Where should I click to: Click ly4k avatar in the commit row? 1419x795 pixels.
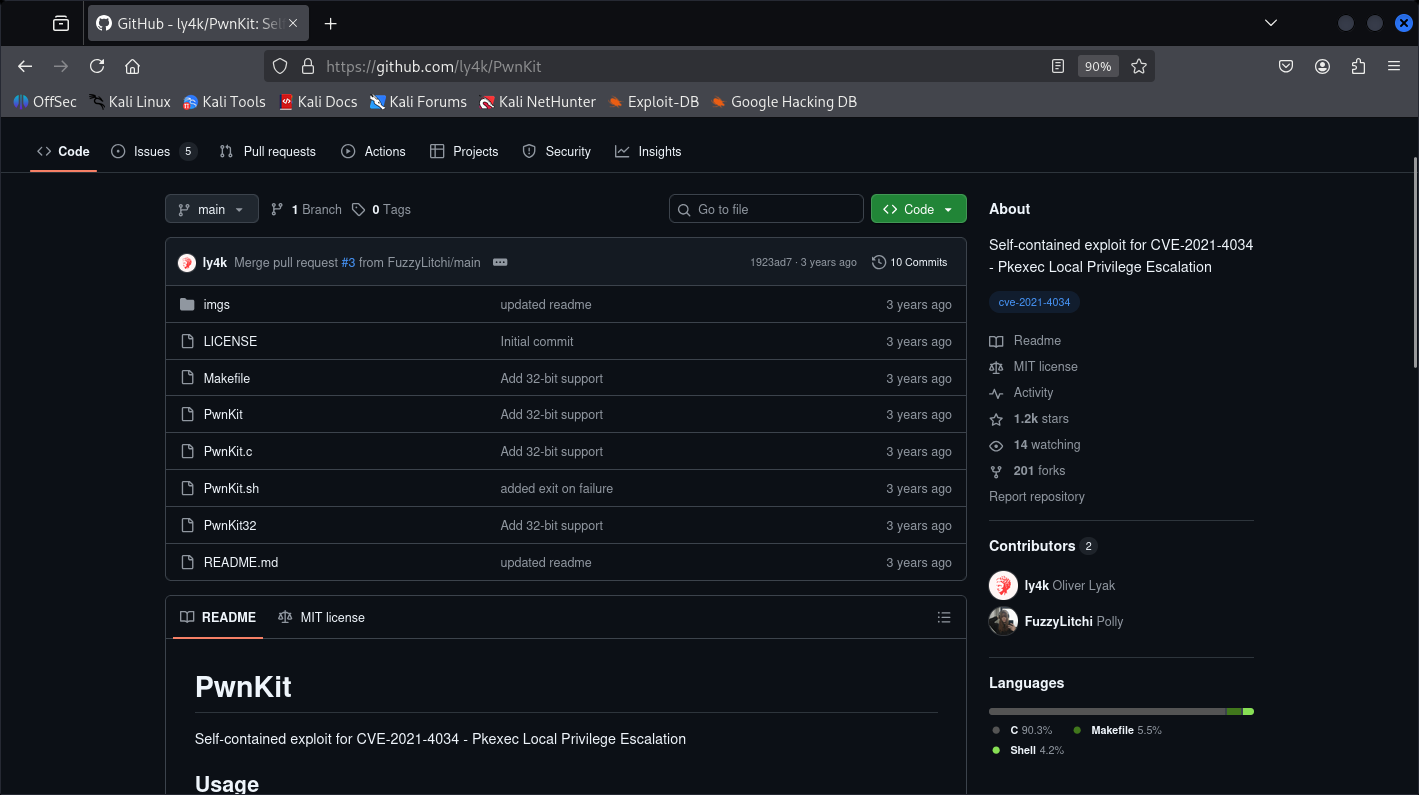click(x=187, y=262)
